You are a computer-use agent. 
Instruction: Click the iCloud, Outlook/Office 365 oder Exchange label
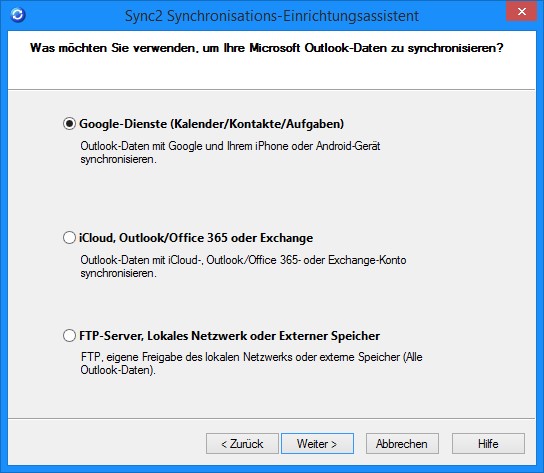pos(196,238)
